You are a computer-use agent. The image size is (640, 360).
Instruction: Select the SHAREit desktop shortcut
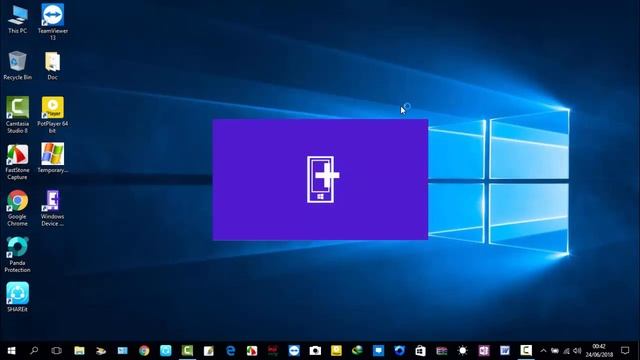click(x=18, y=297)
